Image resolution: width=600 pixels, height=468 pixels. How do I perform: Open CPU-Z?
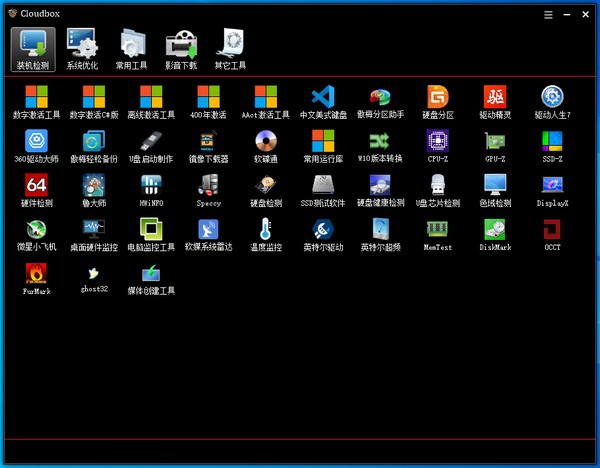(438, 146)
